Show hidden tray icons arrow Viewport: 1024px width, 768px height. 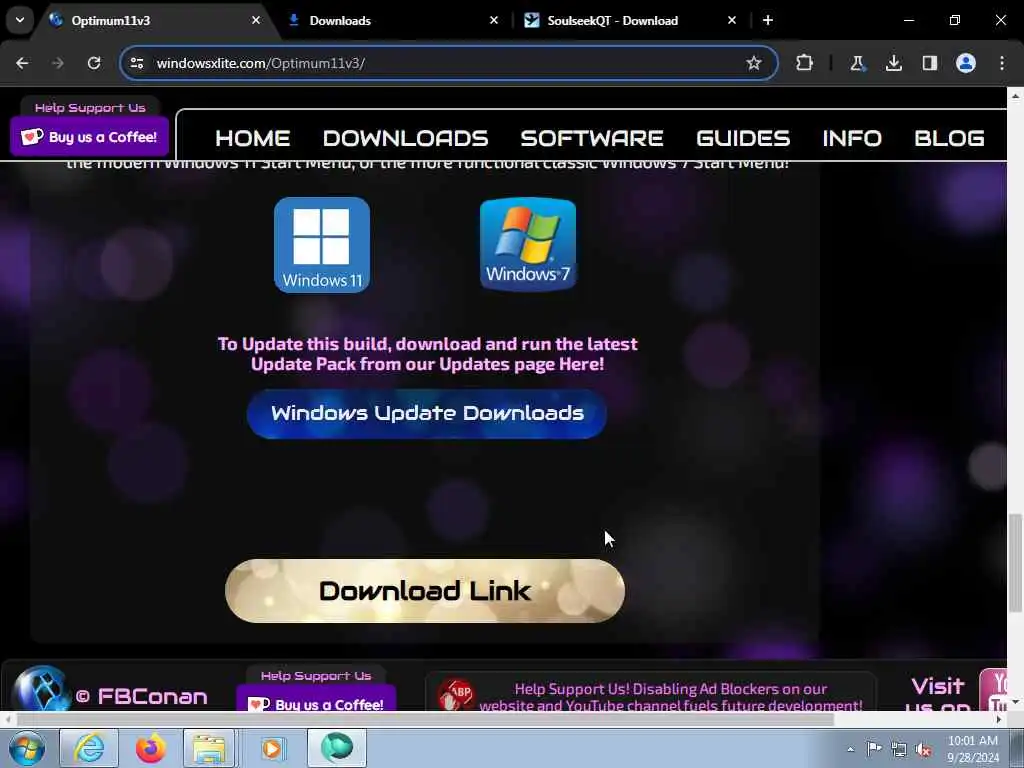click(850, 749)
